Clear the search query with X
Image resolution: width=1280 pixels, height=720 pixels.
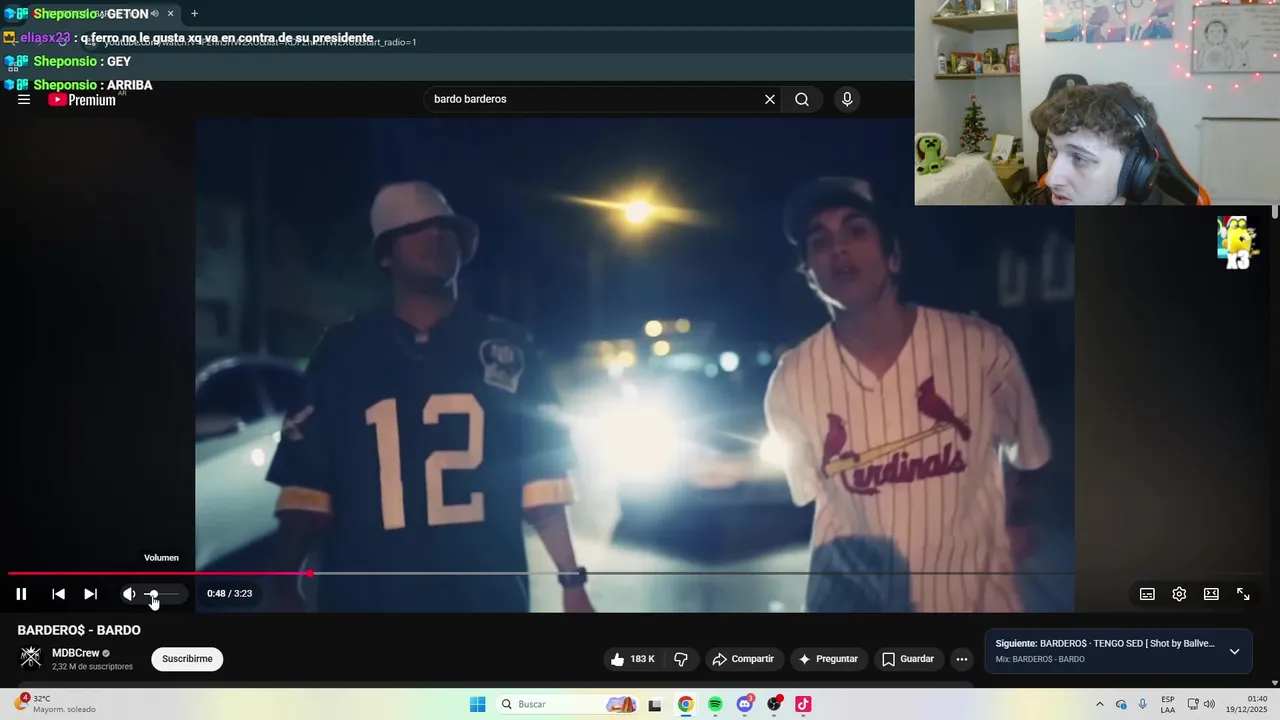(770, 99)
